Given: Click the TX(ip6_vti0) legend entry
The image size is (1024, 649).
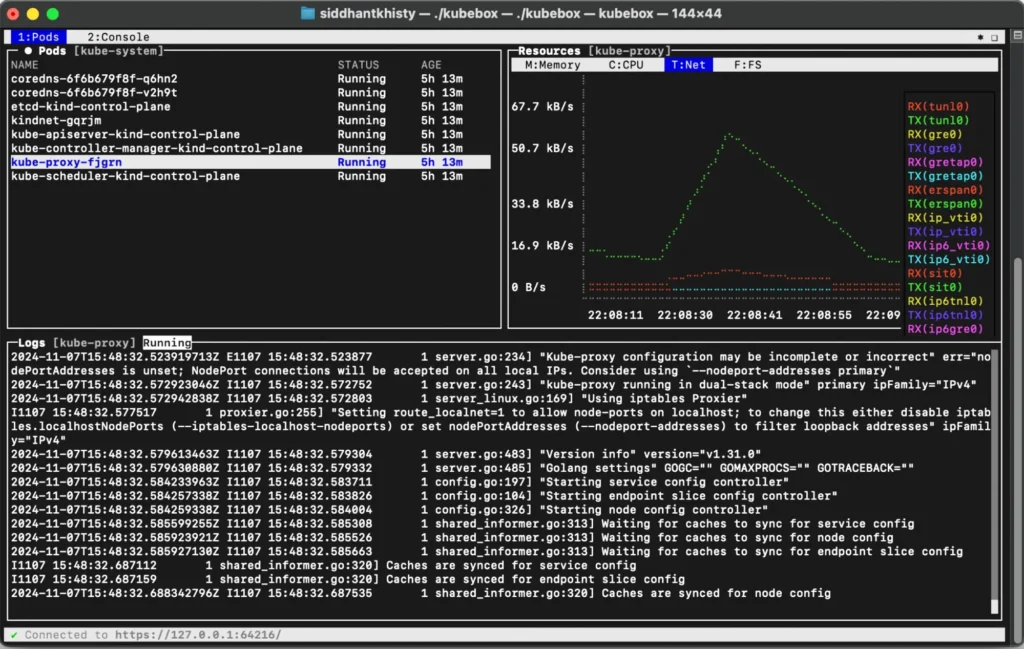Looking at the screenshot, I should point(948,260).
